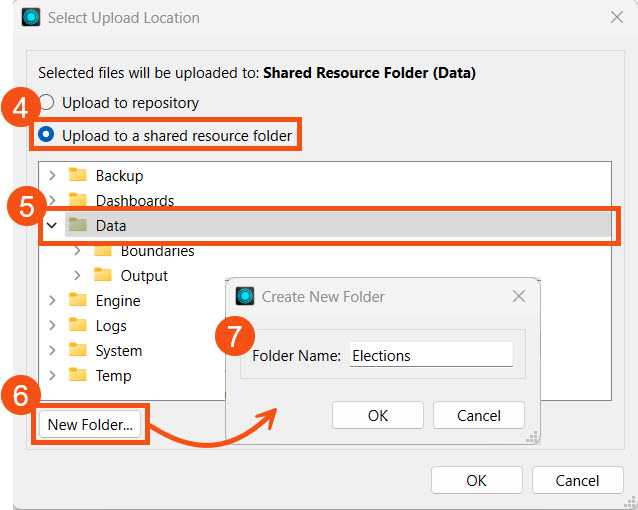Expand the Backup folder
638x510 pixels.
pos(52,176)
